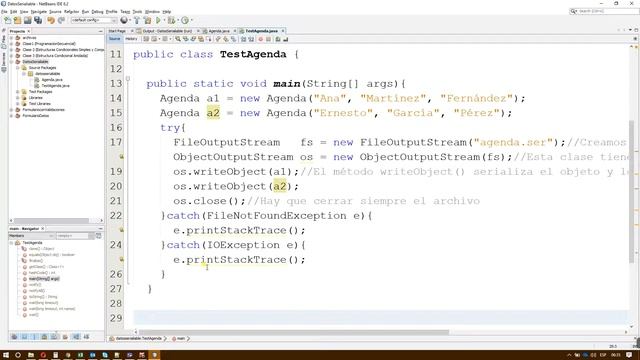Toggle Sort by Source in Navigator

click(86, 337)
